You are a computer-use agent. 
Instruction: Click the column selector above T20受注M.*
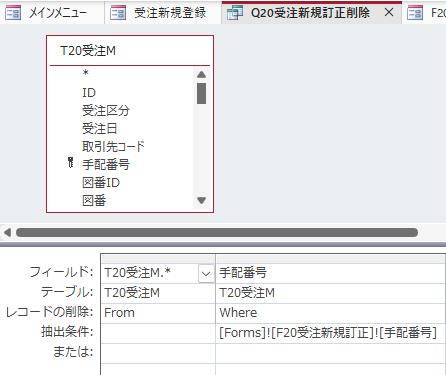coord(158,259)
